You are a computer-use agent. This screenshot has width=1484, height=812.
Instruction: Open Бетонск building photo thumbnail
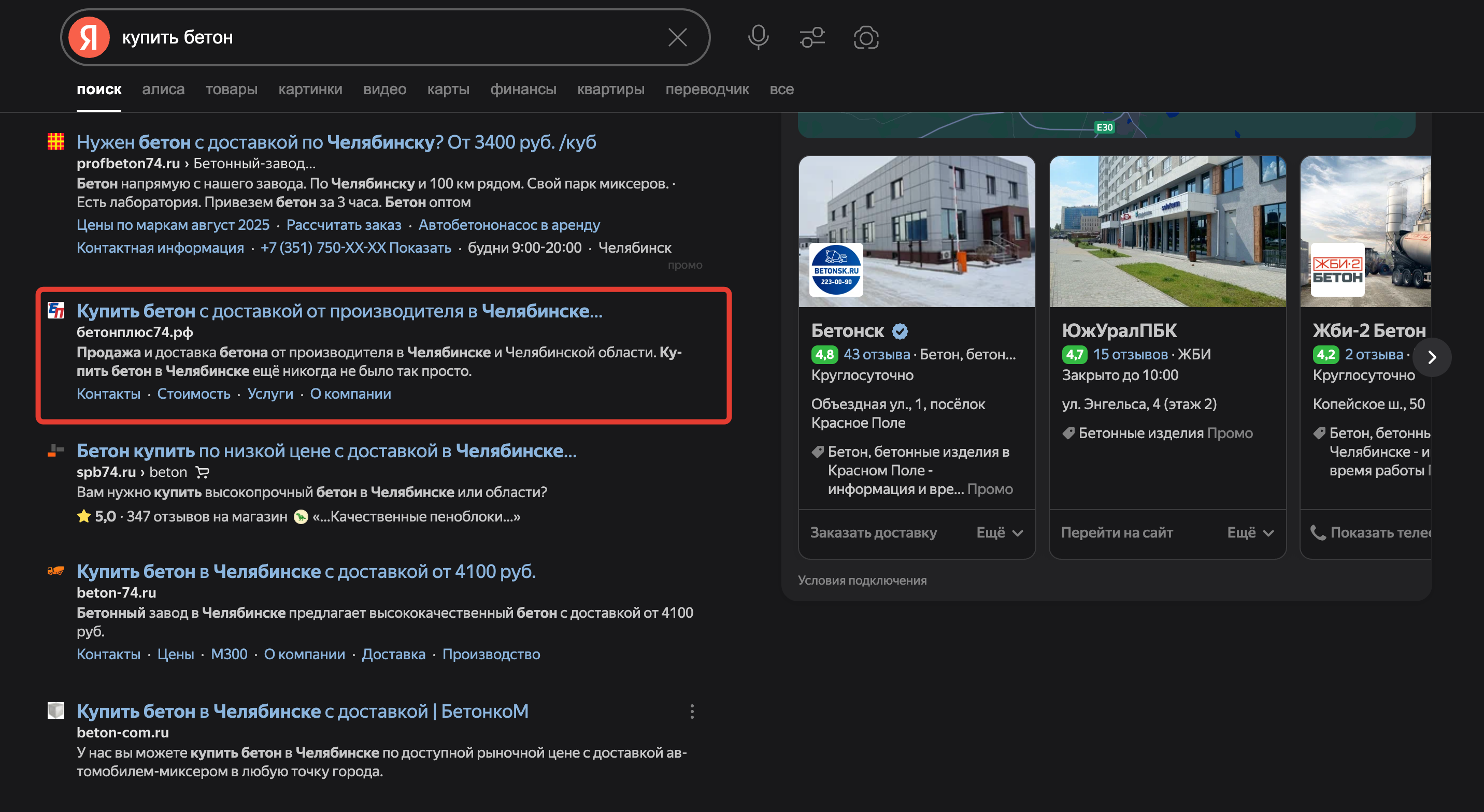tap(916, 230)
